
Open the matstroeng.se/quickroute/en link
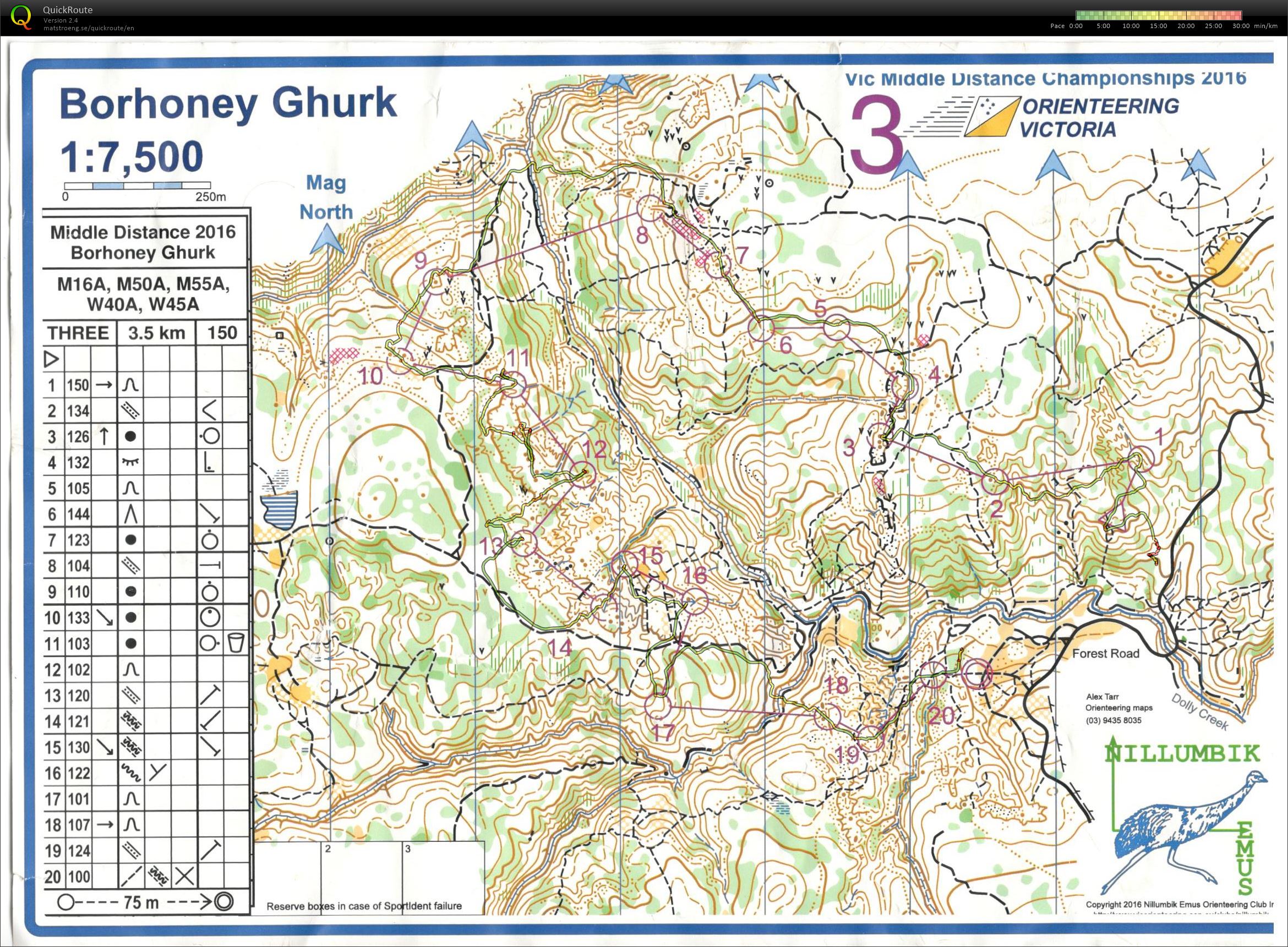[x=89, y=28]
